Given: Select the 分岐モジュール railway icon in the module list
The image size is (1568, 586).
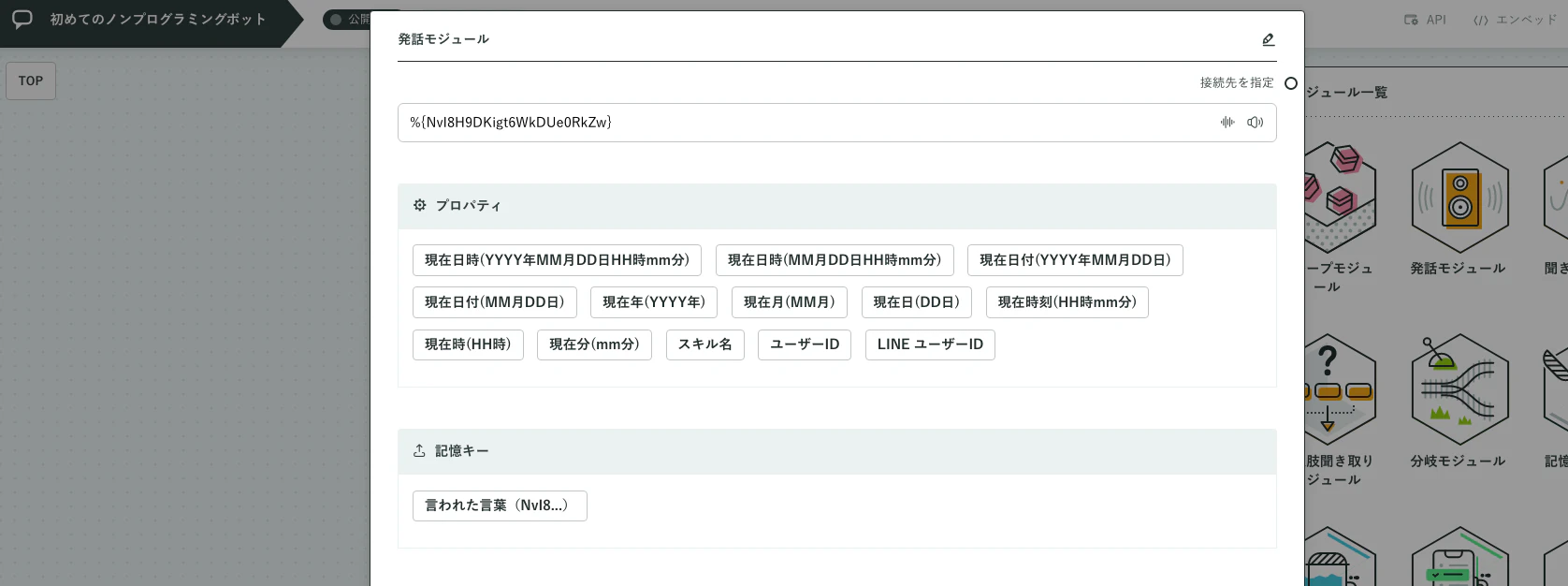Looking at the screenshot, I should click(1459, 389).
